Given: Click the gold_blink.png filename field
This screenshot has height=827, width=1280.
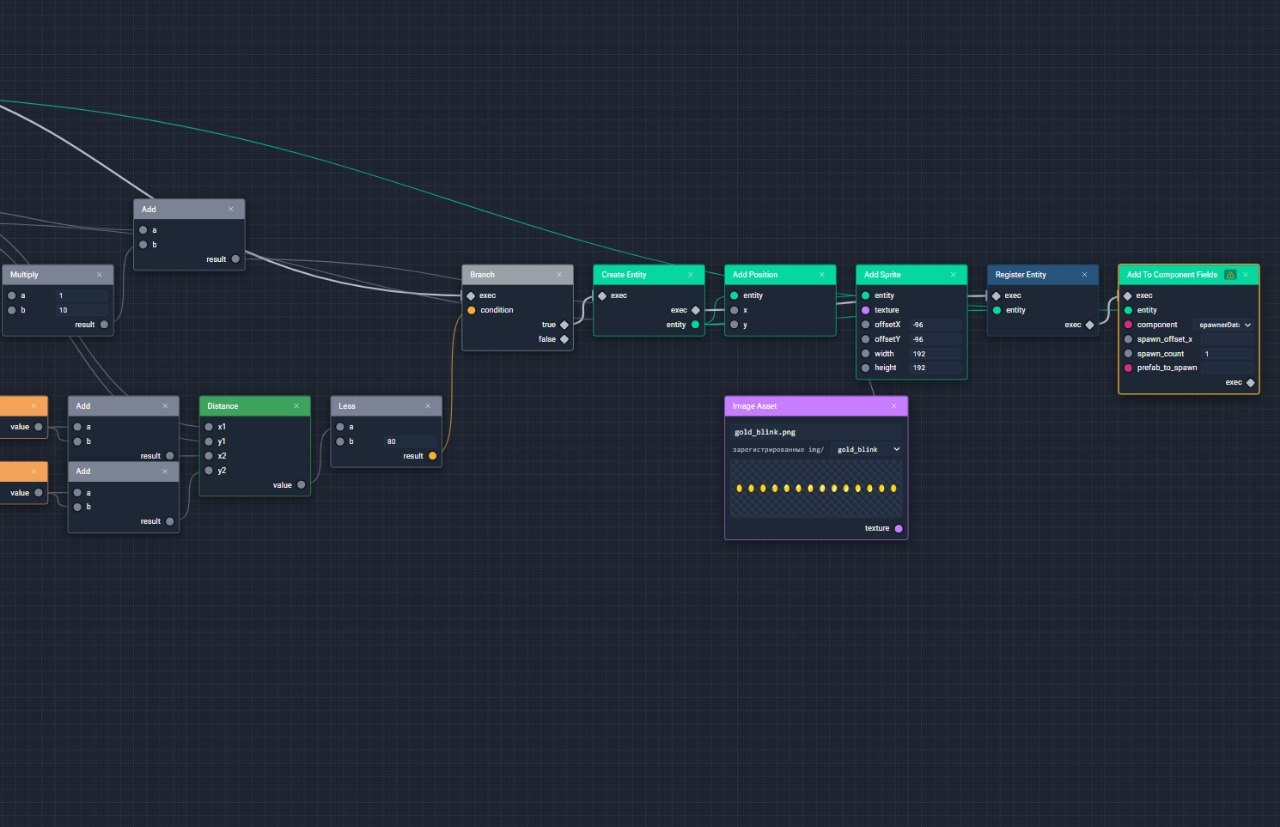Looking at the screenshot, I should click(x=816, y=432).
